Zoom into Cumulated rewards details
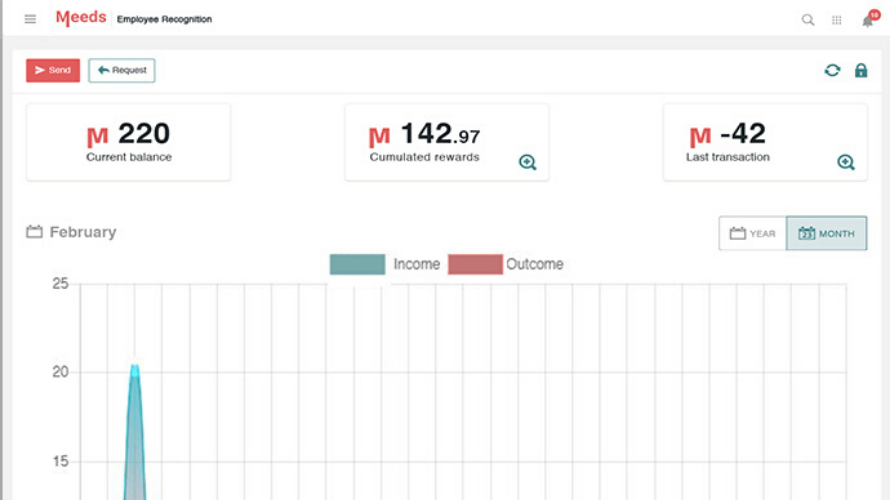The height and width of the screenshot is (500, 890). point(527,162)
